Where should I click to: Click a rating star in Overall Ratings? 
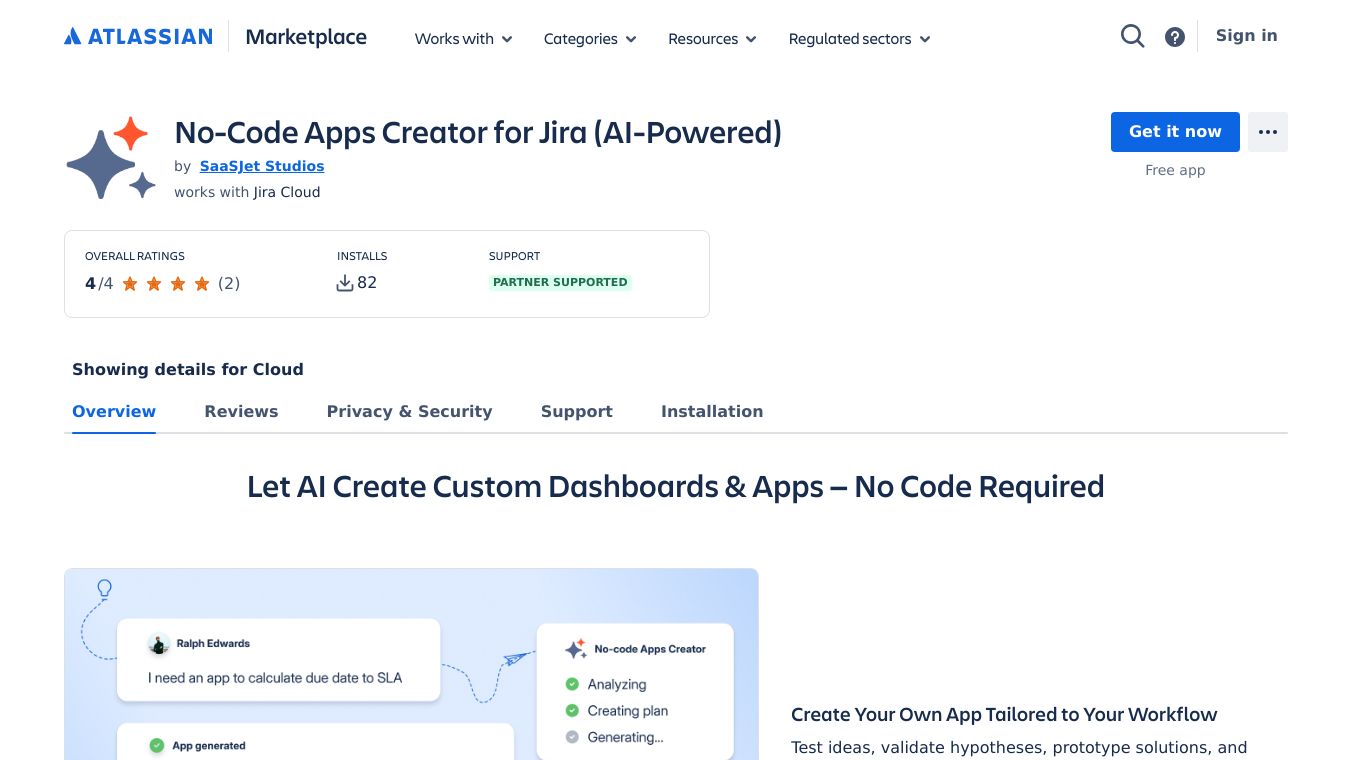(153, 283)
